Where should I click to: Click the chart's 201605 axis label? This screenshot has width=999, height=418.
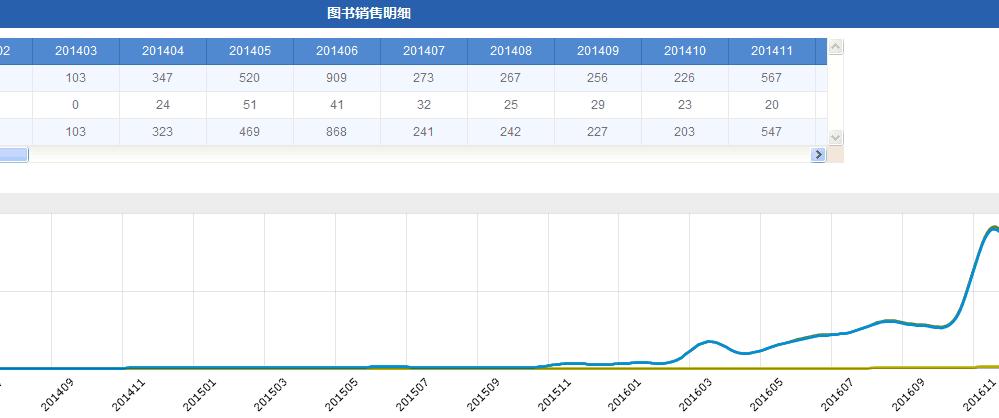pos(768,395)
